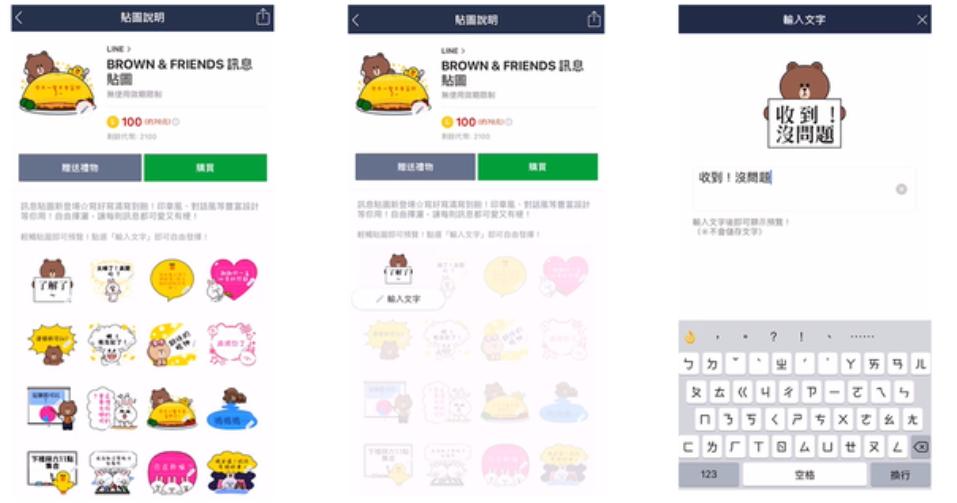Tap the 空格 space key
Viewport: 957px width, 503px height.
(804, 474)
